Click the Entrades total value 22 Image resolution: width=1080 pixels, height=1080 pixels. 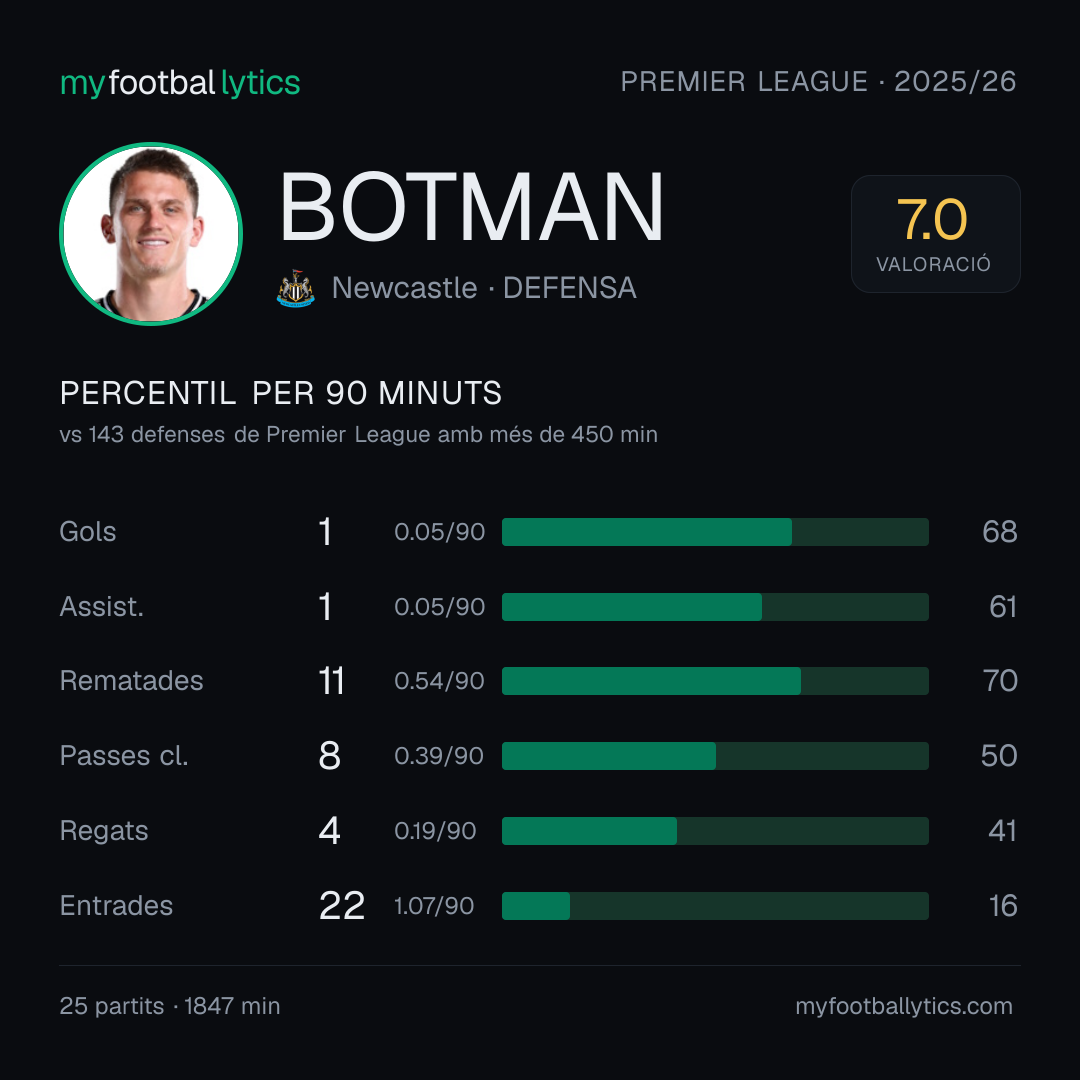coord(342,906)
